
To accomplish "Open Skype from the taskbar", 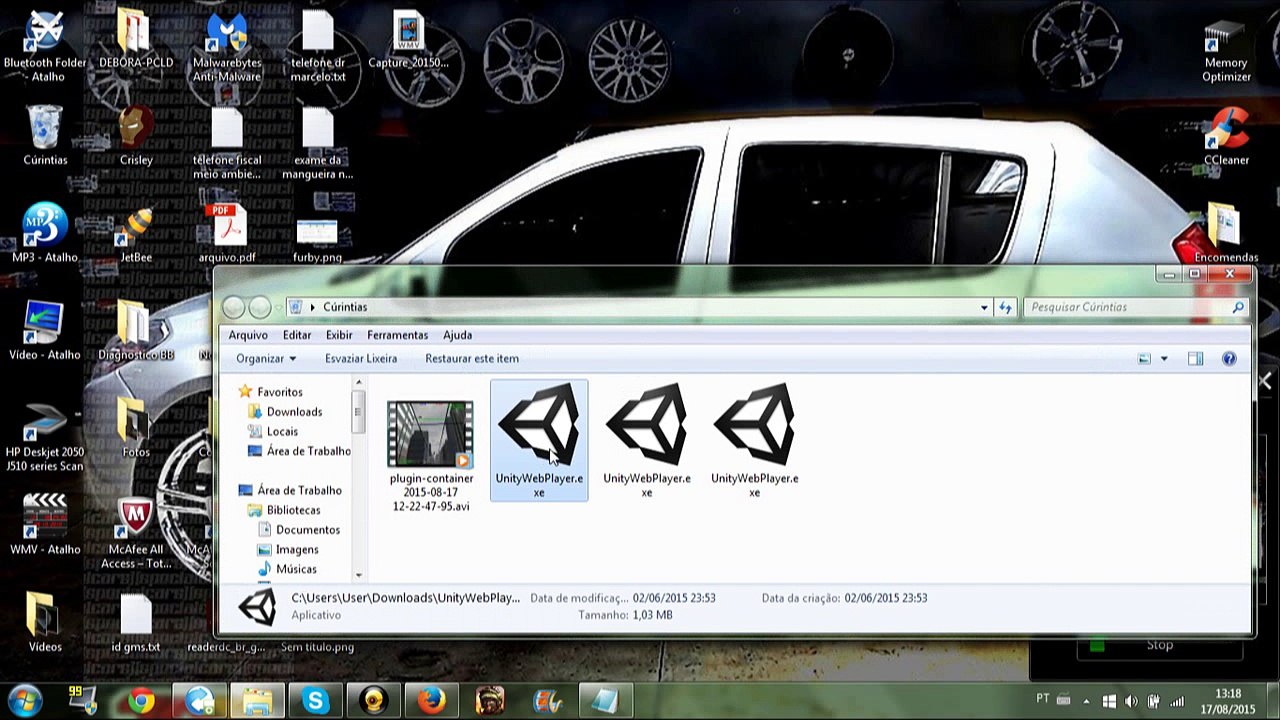I will [316, 701].
